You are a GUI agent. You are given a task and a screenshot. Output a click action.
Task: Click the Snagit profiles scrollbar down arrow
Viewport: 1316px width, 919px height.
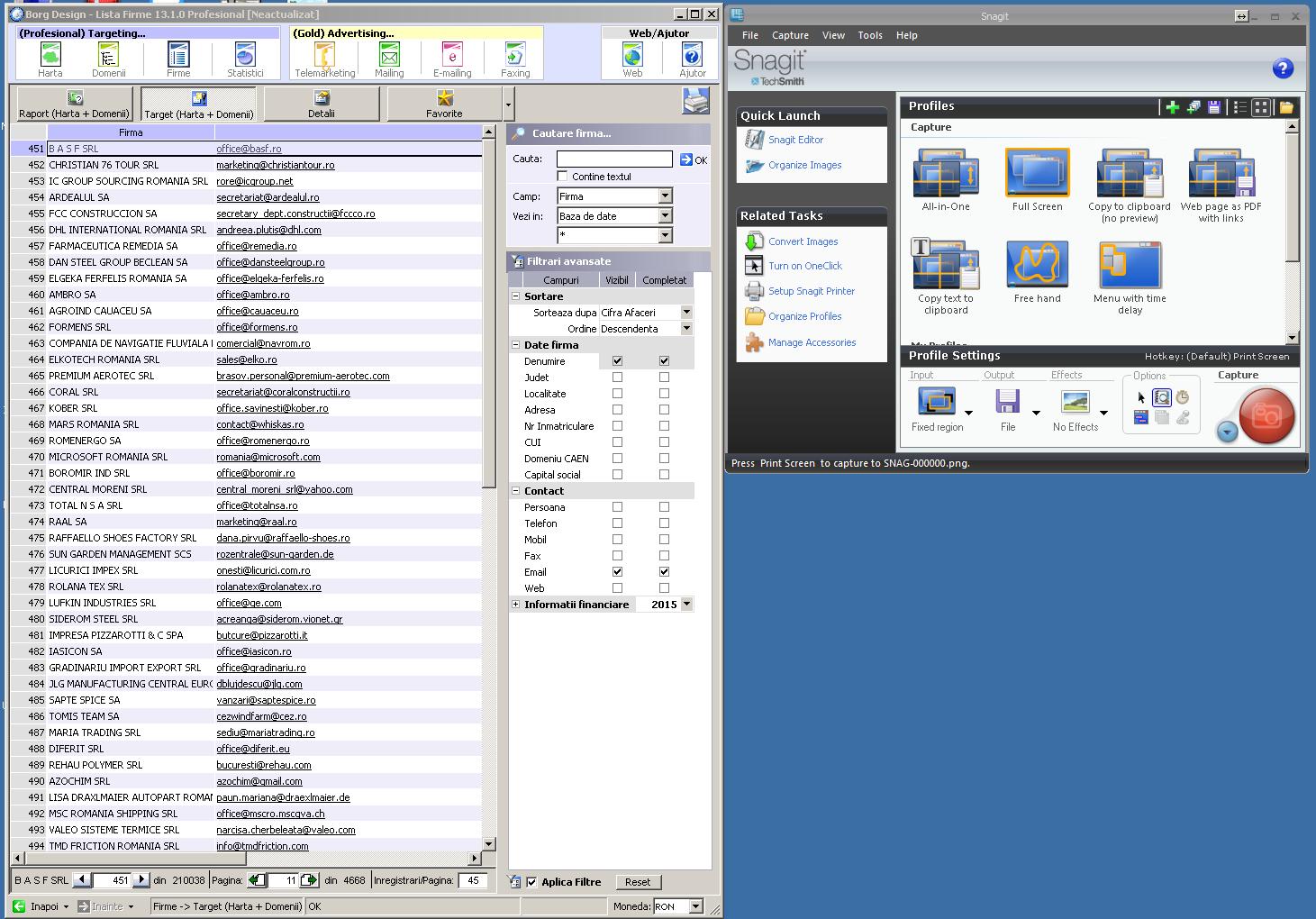1293,338
